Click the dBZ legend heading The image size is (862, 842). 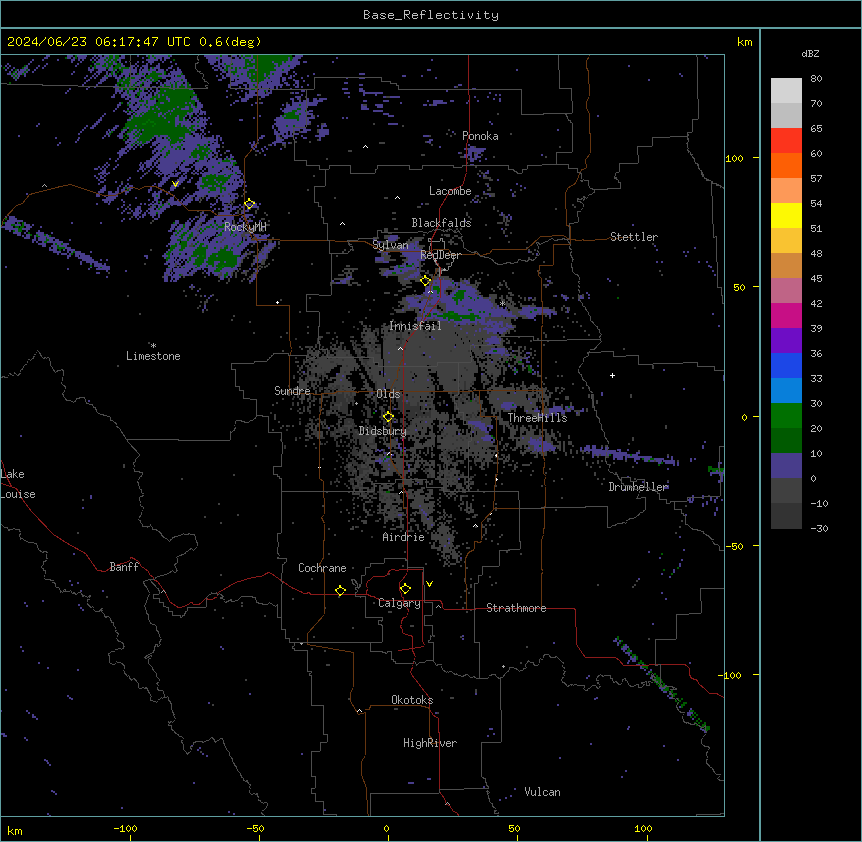pyautogui.click(x=810, y=54)
